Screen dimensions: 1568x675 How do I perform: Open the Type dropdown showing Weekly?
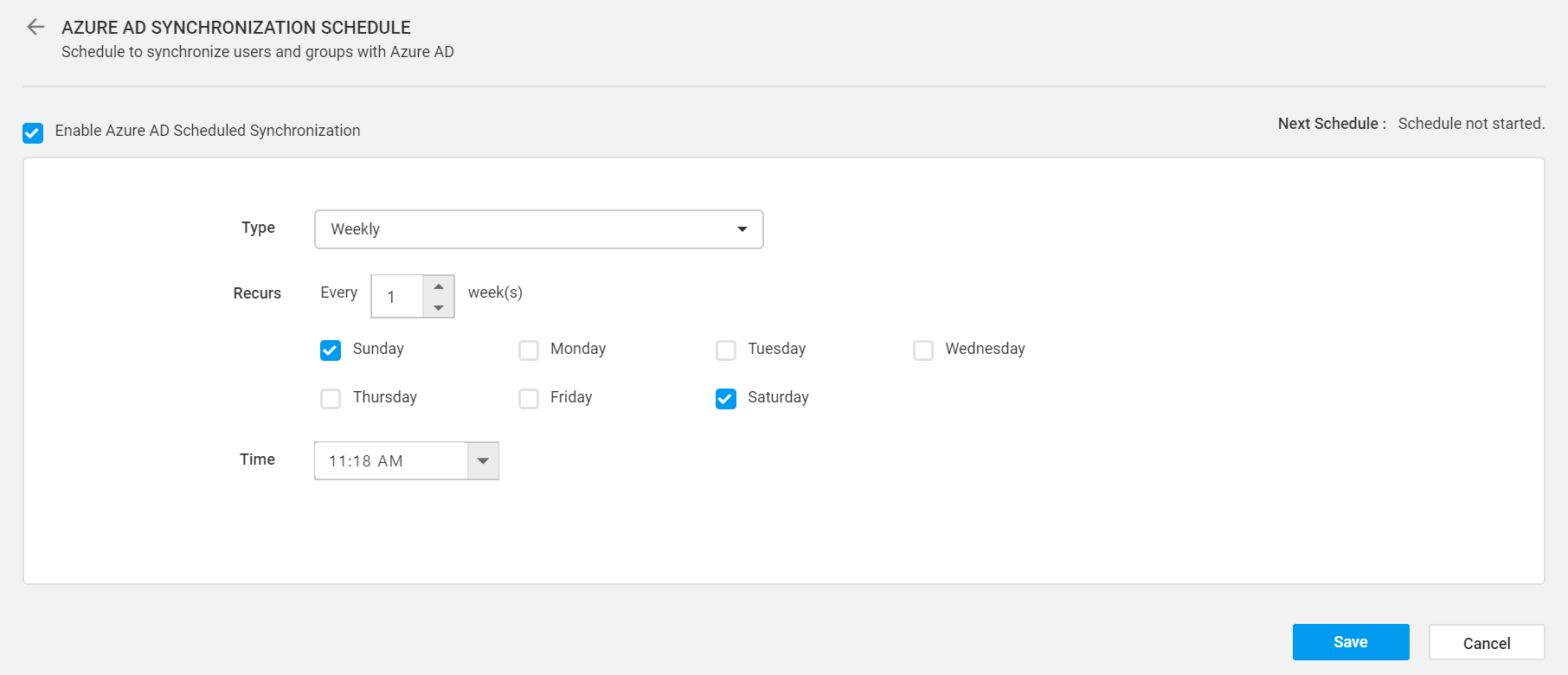click(x=538, y=229)
